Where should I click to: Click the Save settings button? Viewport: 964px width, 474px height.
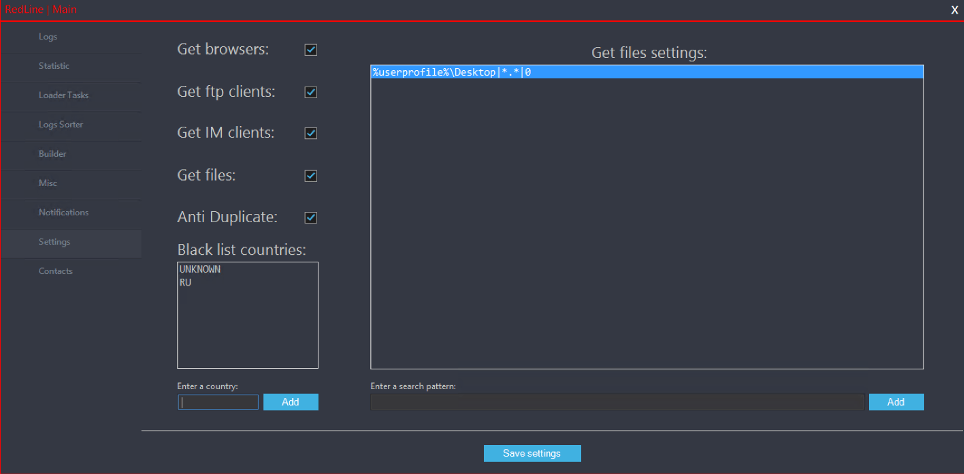pyautogui.click(x=532, y=454)
